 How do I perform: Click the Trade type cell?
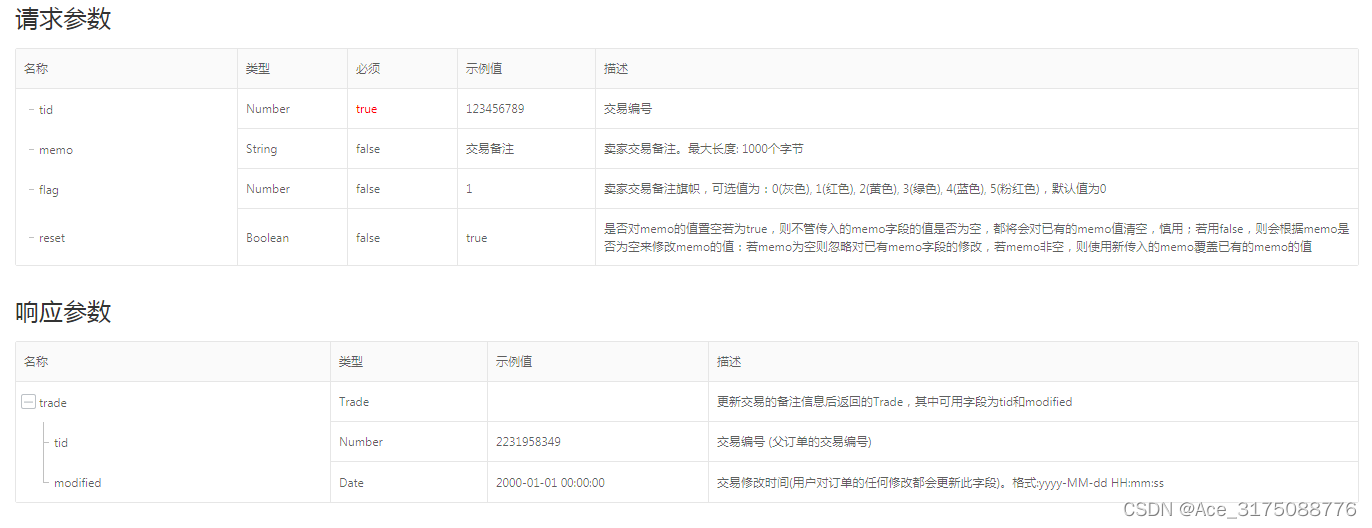coord(354,402)
